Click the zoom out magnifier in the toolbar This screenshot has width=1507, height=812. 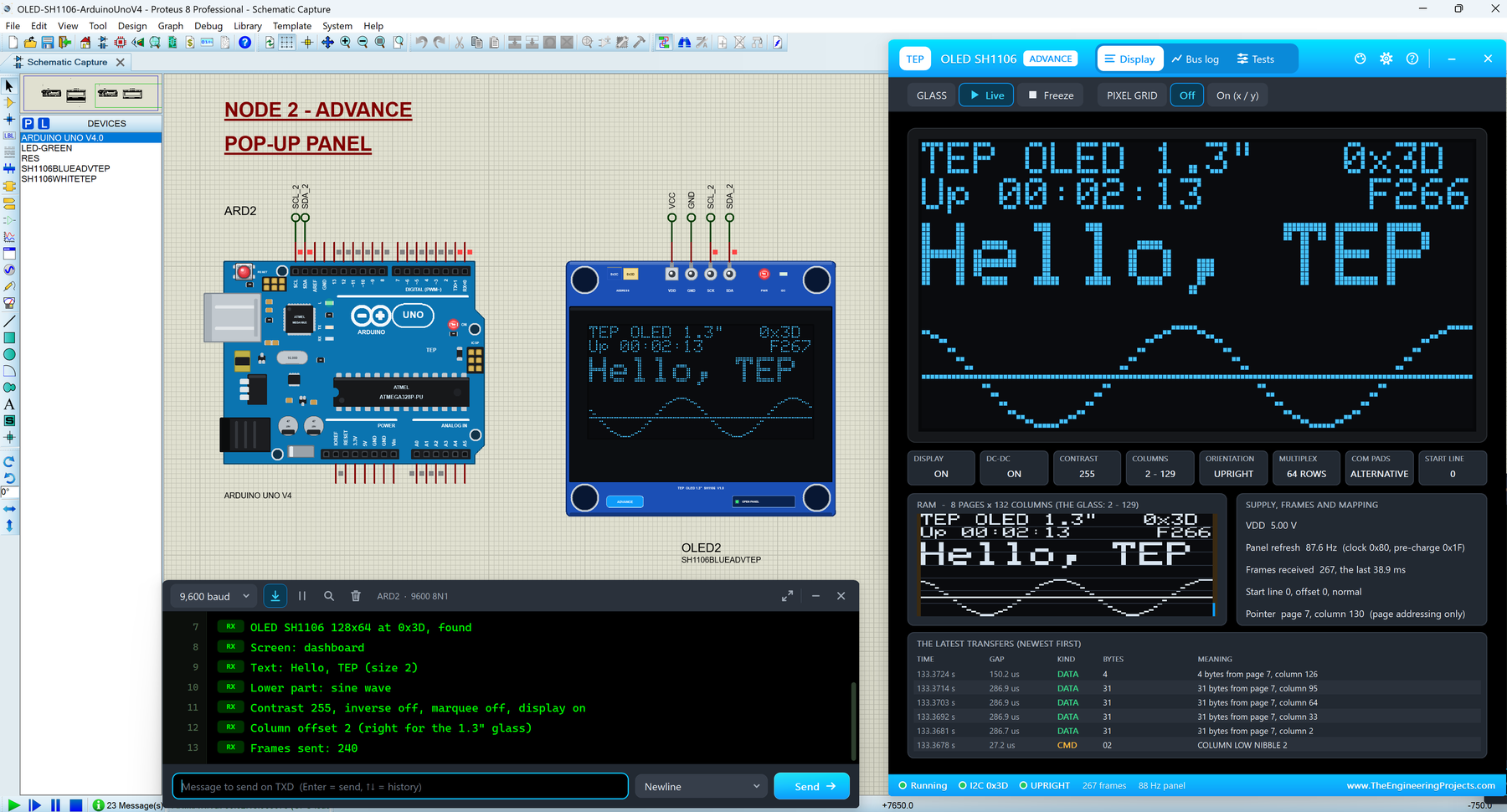click(x=363, y=43)
